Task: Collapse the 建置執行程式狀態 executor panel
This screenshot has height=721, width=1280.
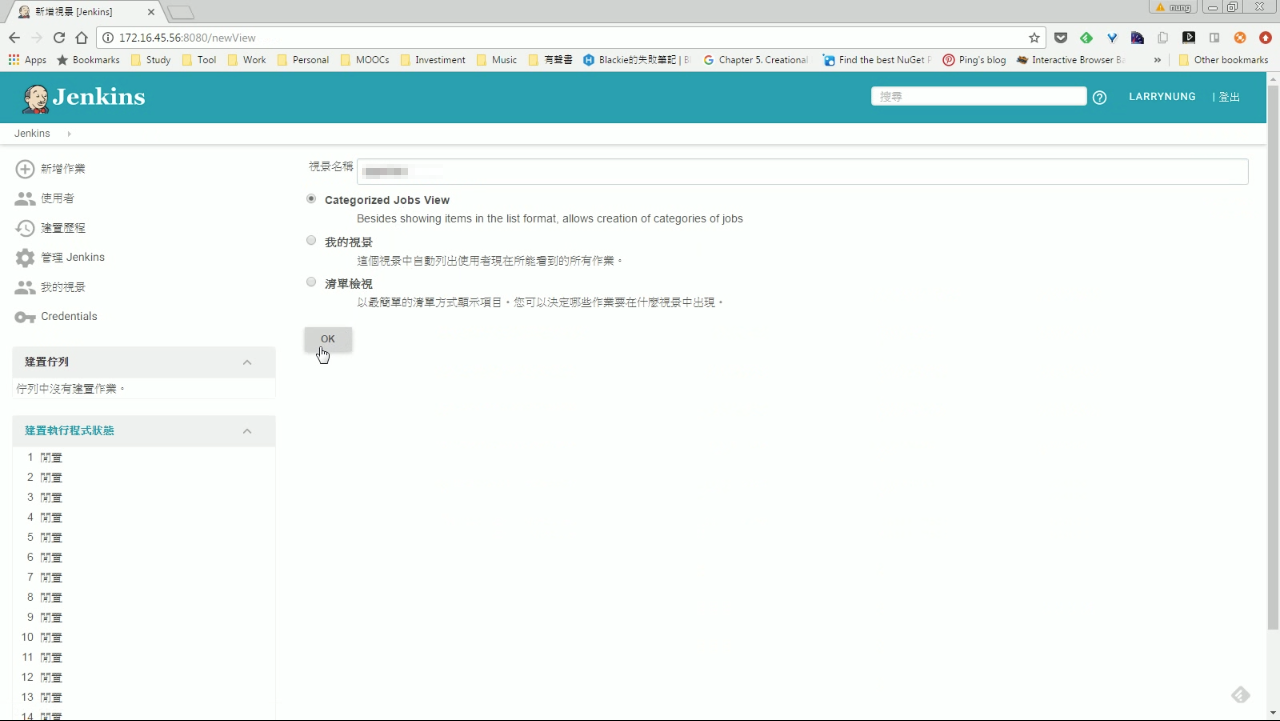Action: 247,431
